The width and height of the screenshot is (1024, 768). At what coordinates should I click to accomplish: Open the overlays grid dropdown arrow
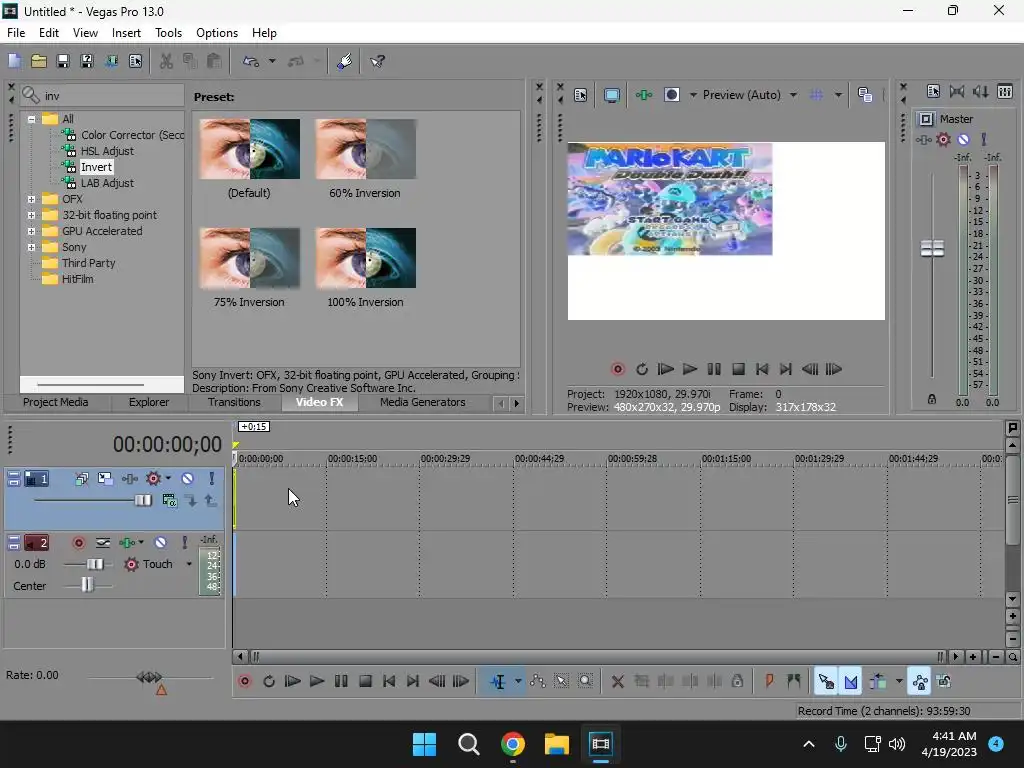click(838, 95)
